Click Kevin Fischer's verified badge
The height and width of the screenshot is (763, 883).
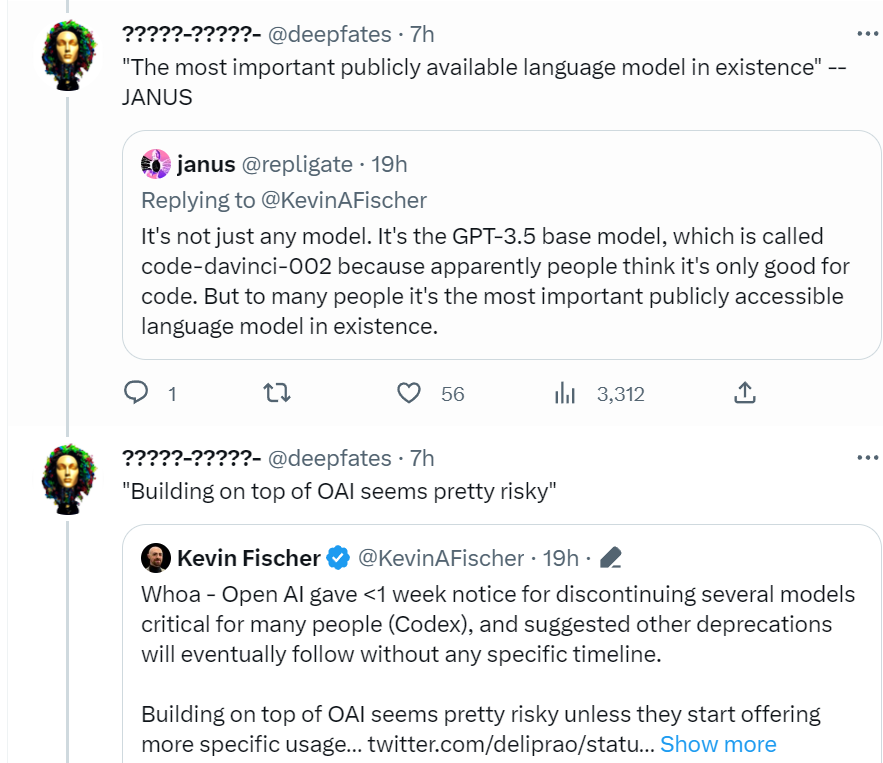coord(338,558)
